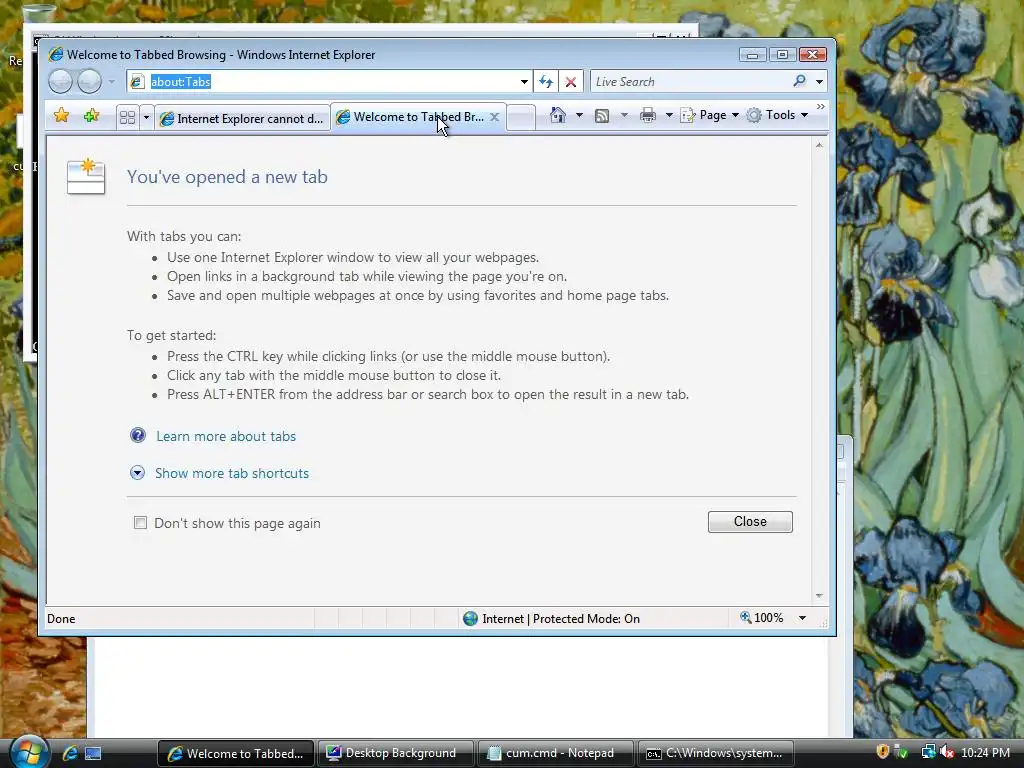Viewport: 1024px width, 768px height.
Task: Open the Feeds dropdown arrow
Action: 624,116
